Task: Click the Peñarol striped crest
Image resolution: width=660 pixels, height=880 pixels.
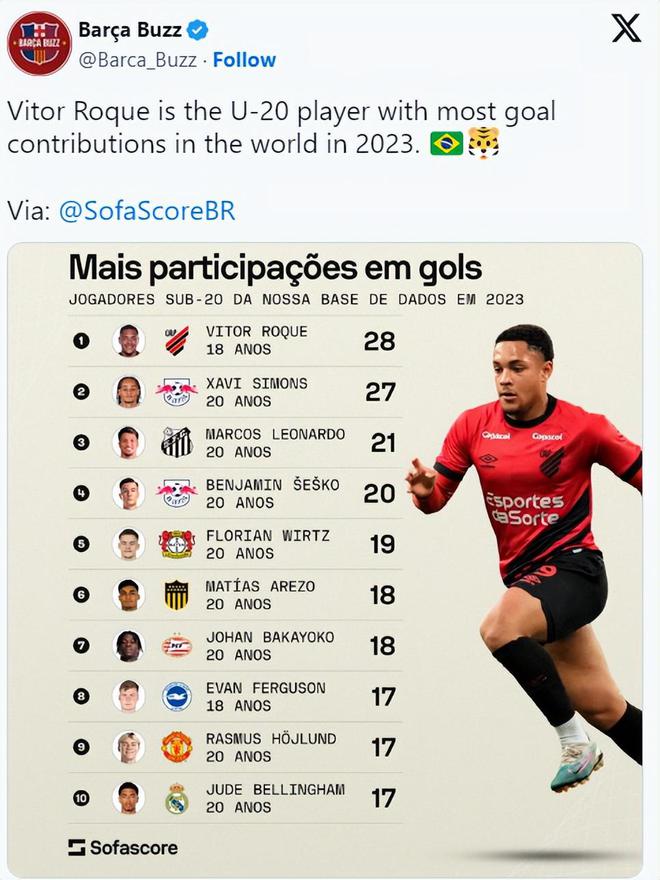Action: (x=177, y=595)
